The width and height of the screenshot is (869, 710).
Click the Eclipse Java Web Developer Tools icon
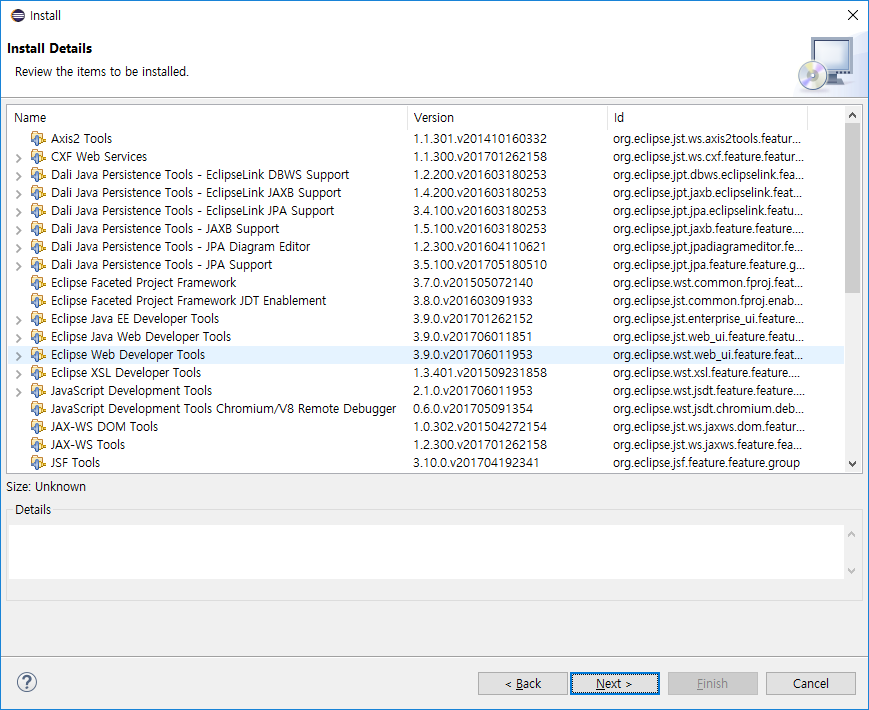click(38, 336)
